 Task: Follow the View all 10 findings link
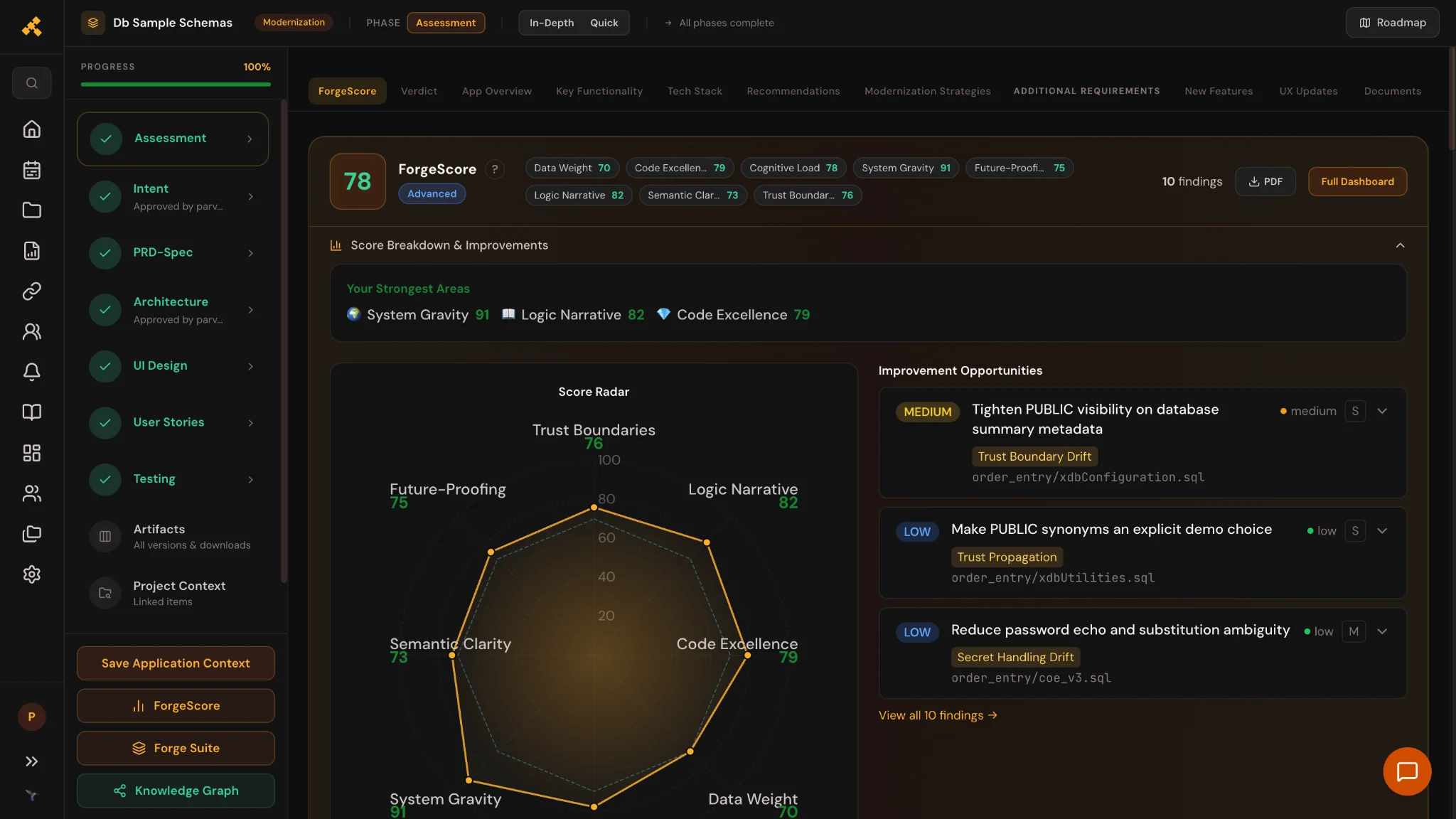938,715
